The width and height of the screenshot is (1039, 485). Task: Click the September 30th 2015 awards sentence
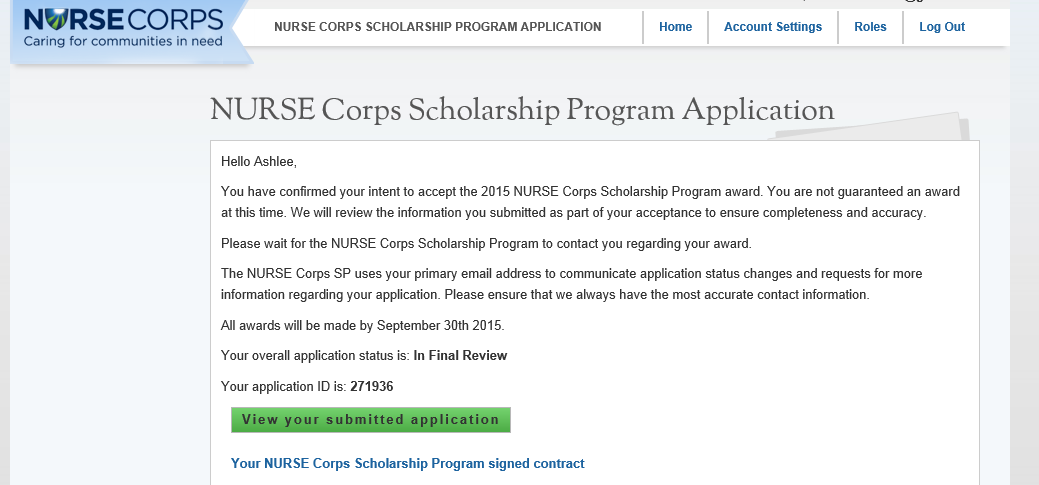point(363,325)
